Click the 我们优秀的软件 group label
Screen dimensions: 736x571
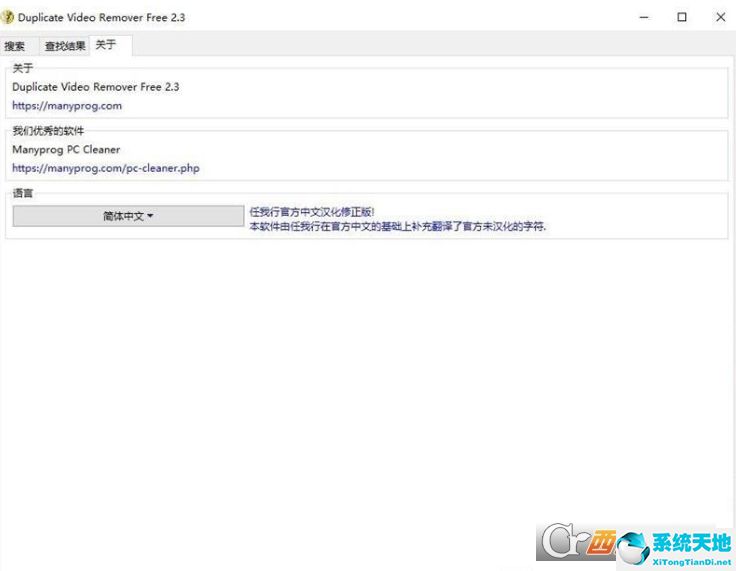tap(48, 131)
